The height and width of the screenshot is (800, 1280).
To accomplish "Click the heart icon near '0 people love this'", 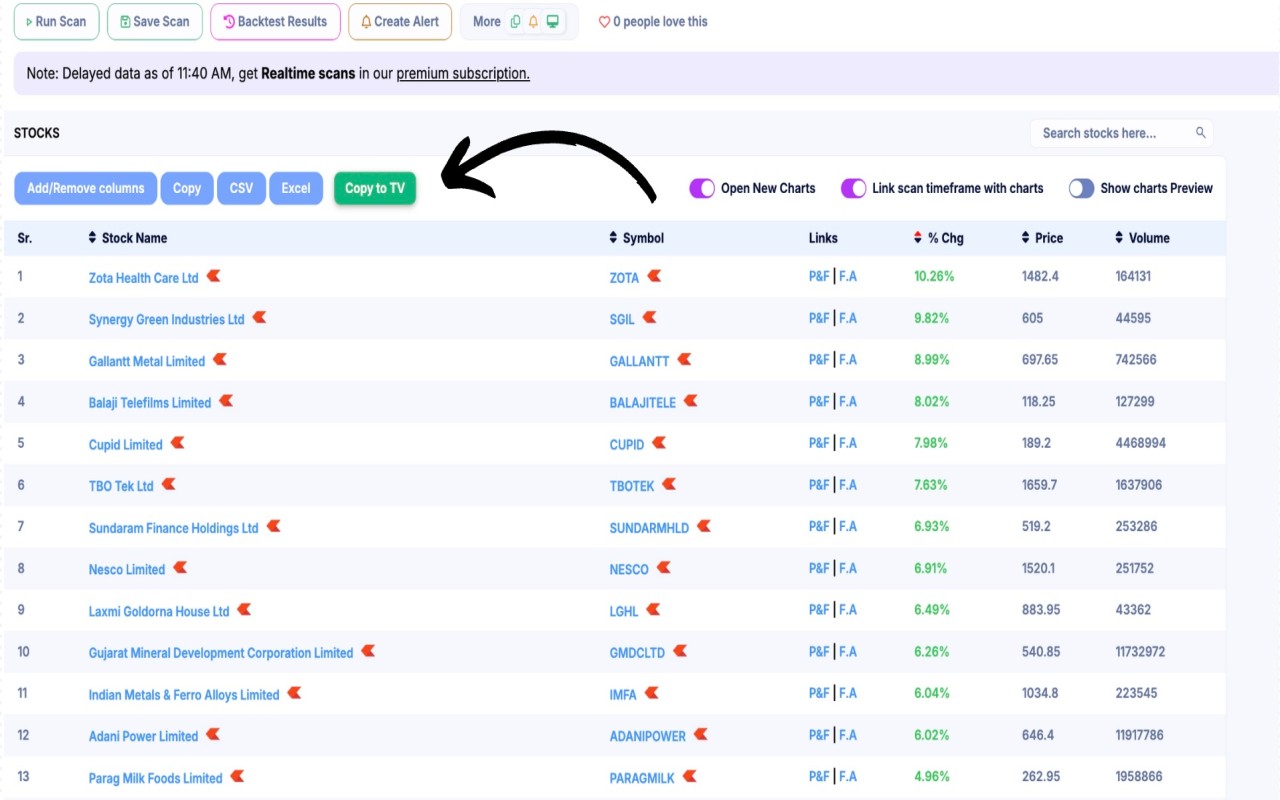I will (604, 21).
